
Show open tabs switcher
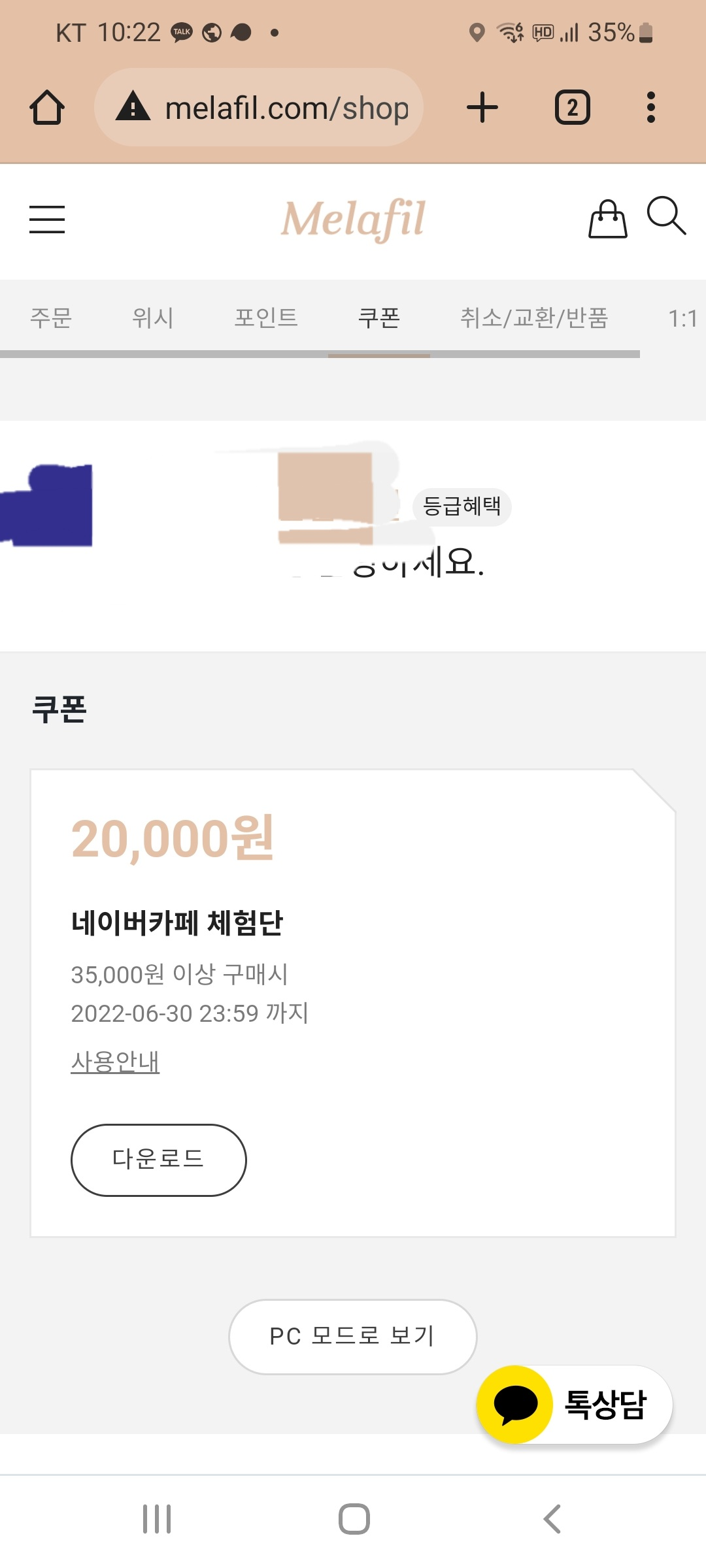(573, 108)
